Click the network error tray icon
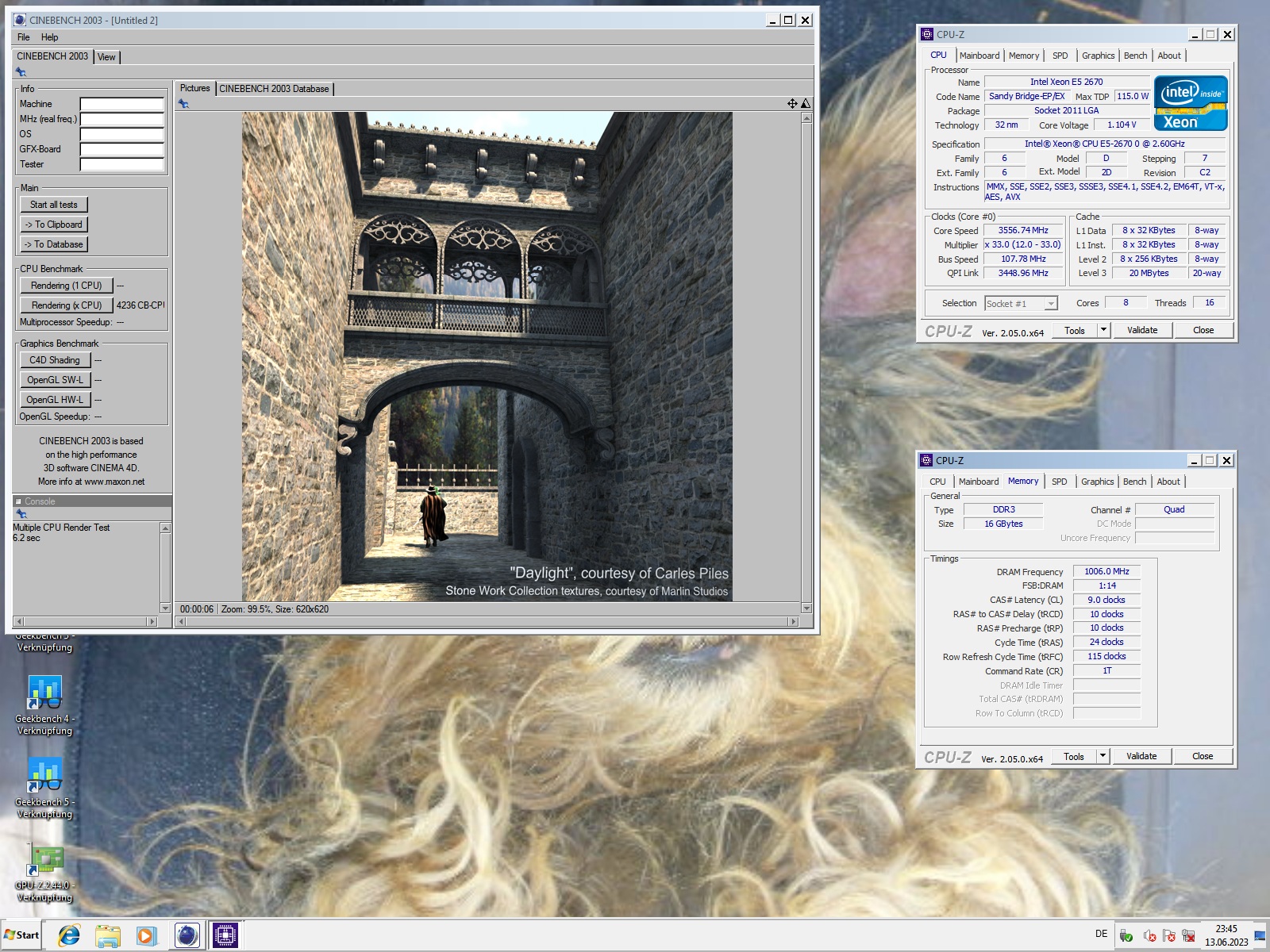 (1188, 935)
